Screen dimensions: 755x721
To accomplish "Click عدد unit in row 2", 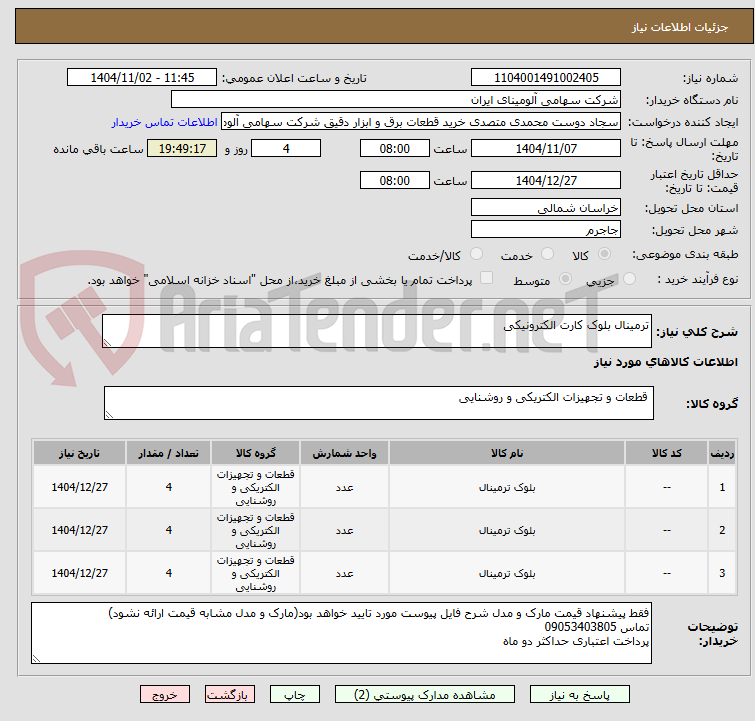I will [x=344, y=531].
